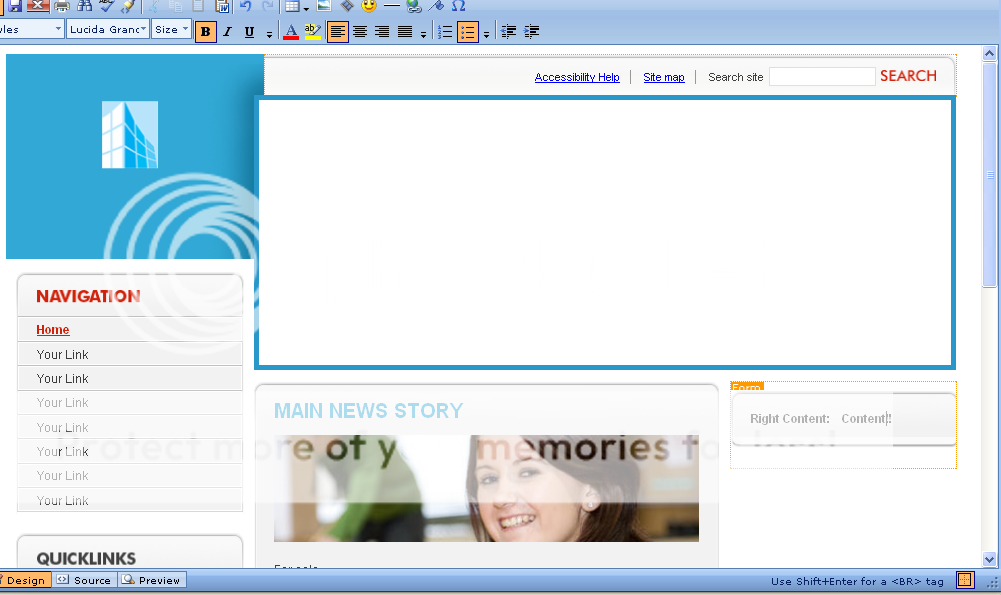Insert a horizontal rule
This screenshot has width=1001, height=595.
[x=391, y=7]
